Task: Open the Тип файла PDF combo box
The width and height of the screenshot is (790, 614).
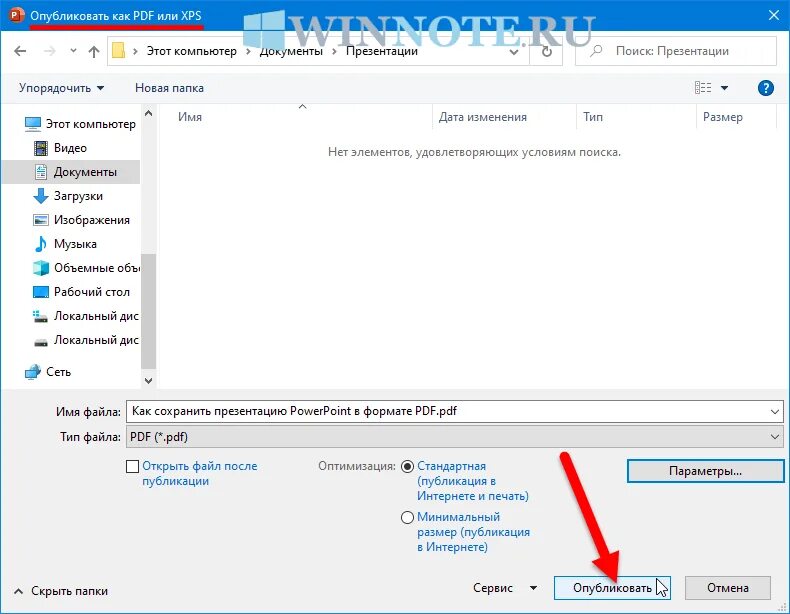Action: [x=454, y=437]
